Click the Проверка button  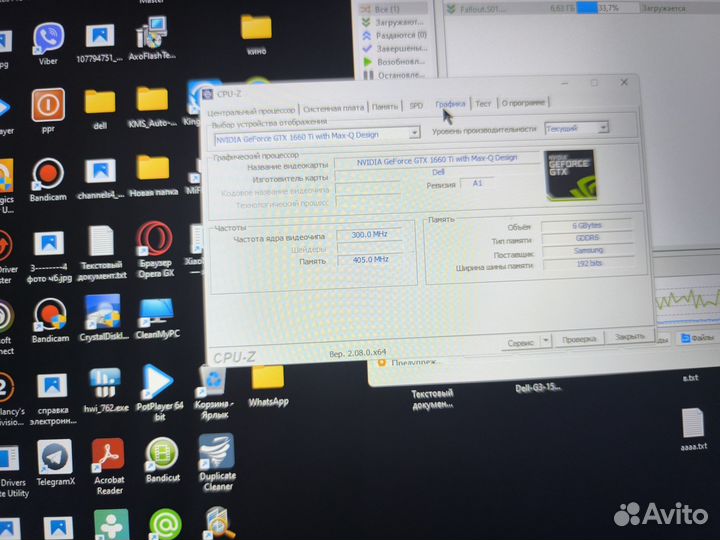click(x=579, y=339)
